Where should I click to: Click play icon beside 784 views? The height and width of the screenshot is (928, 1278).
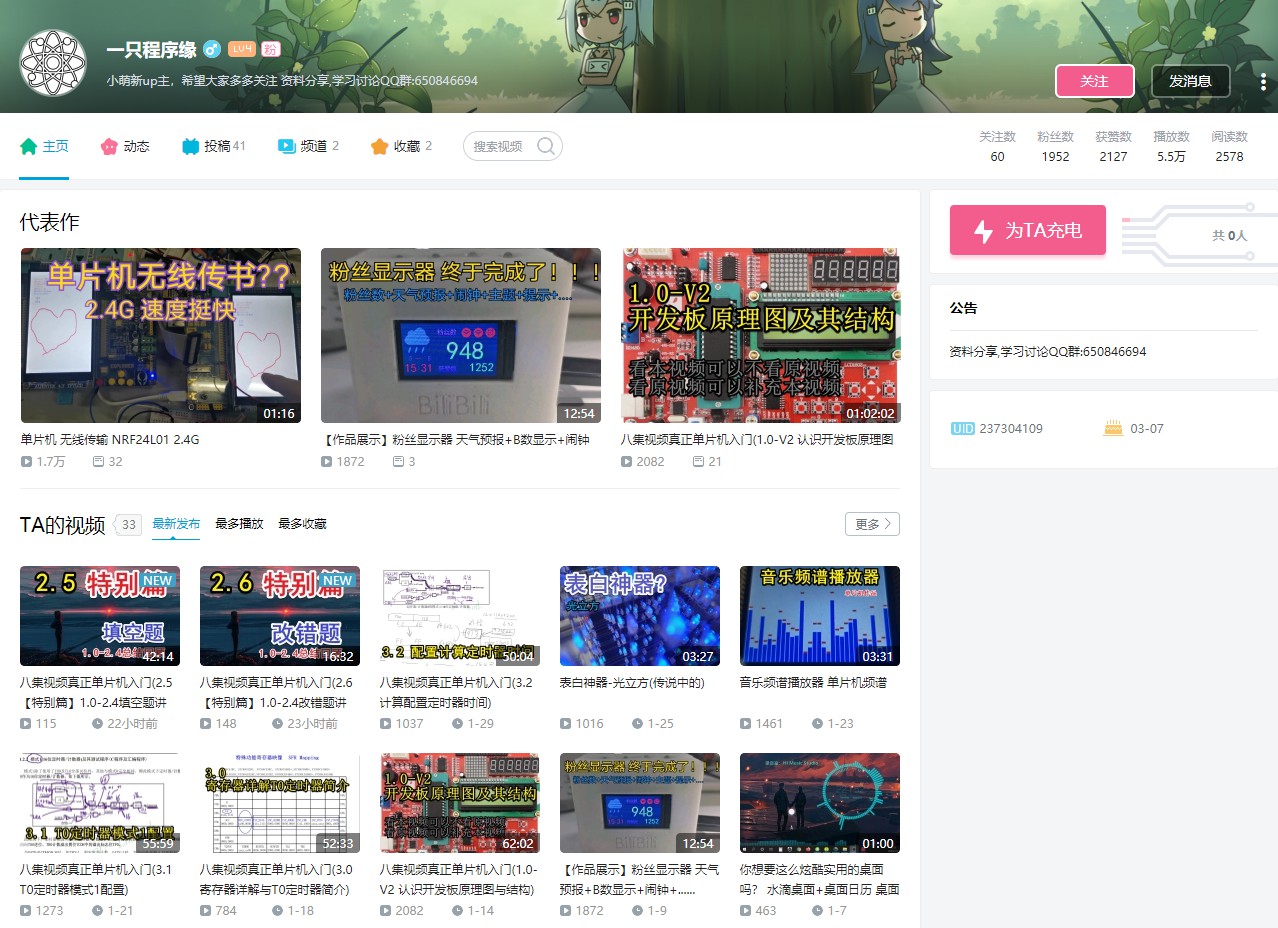pyautogui.click(x=205, y=910)
